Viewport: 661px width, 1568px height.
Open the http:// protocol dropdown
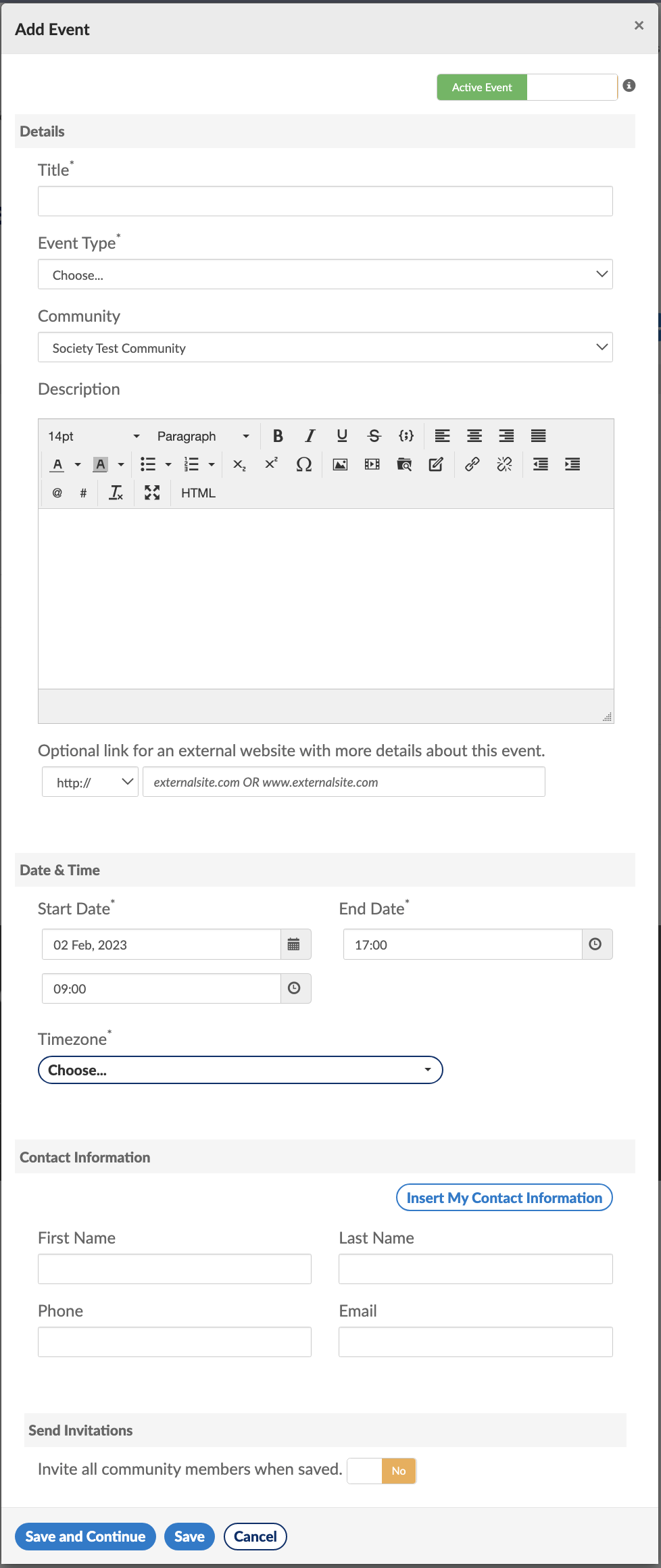coord(91,782)
